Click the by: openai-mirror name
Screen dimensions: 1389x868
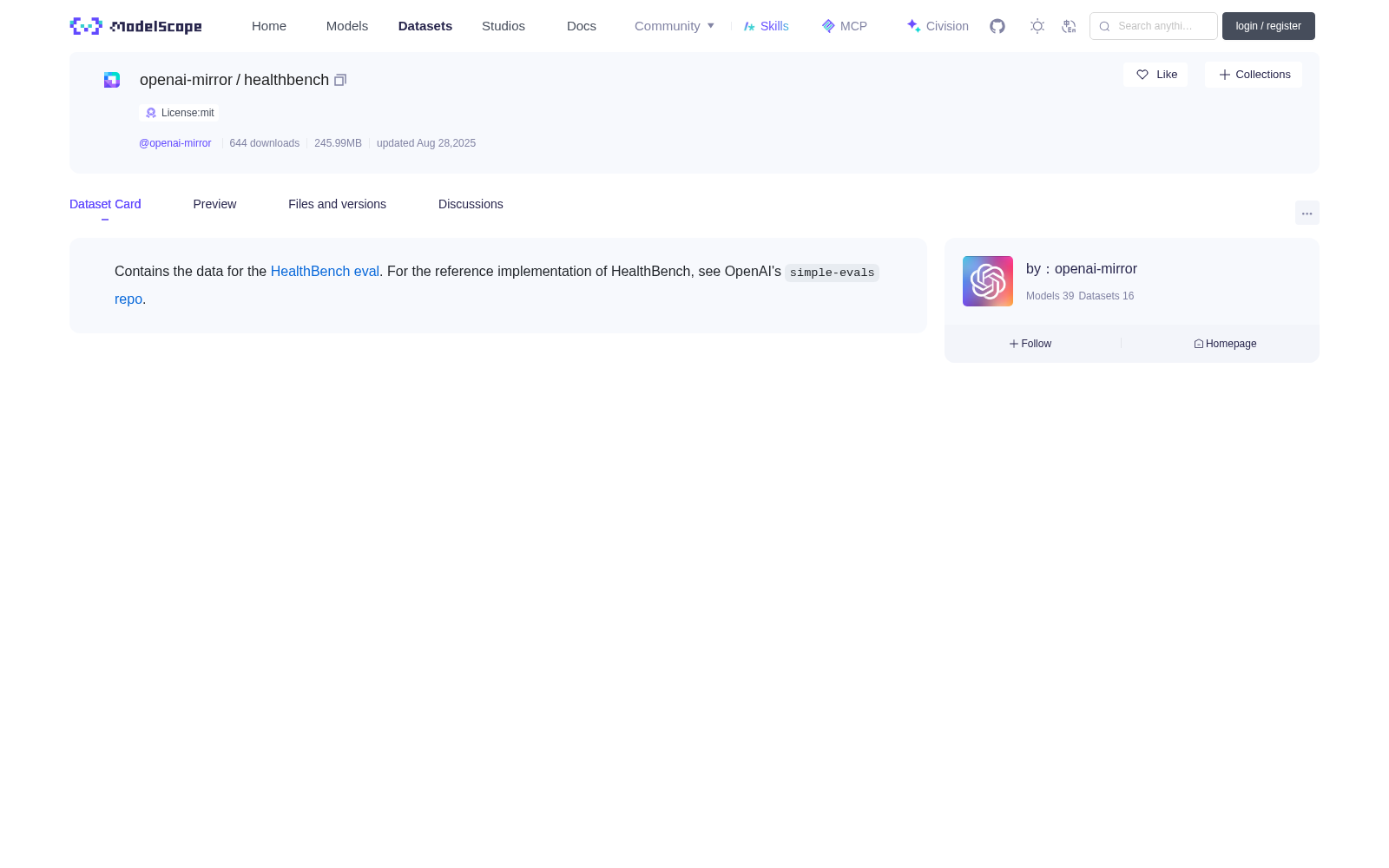(x=1082, y=269)
